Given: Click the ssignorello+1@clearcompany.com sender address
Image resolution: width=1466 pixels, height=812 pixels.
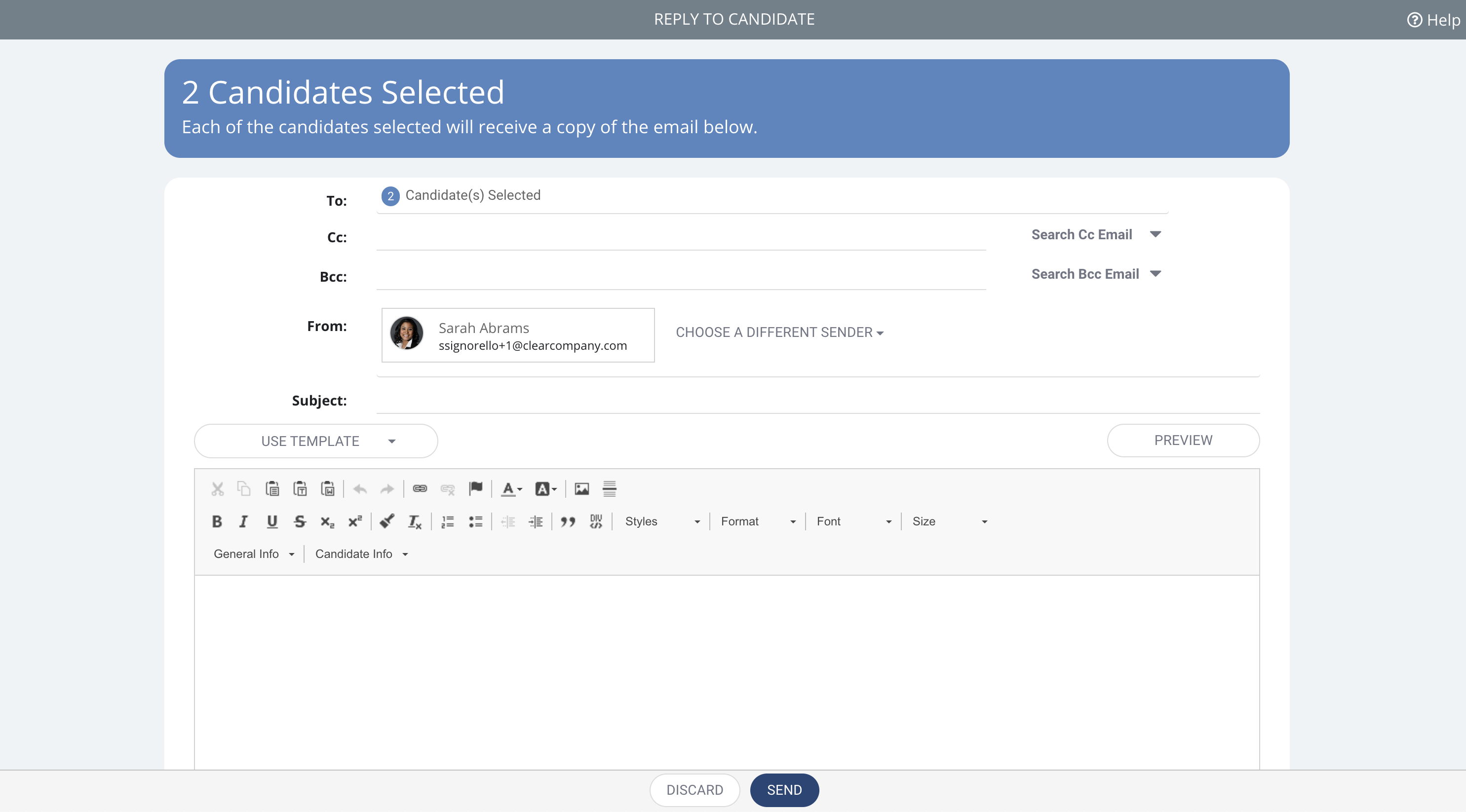Looking at the screenshot, I should (533, 346).
